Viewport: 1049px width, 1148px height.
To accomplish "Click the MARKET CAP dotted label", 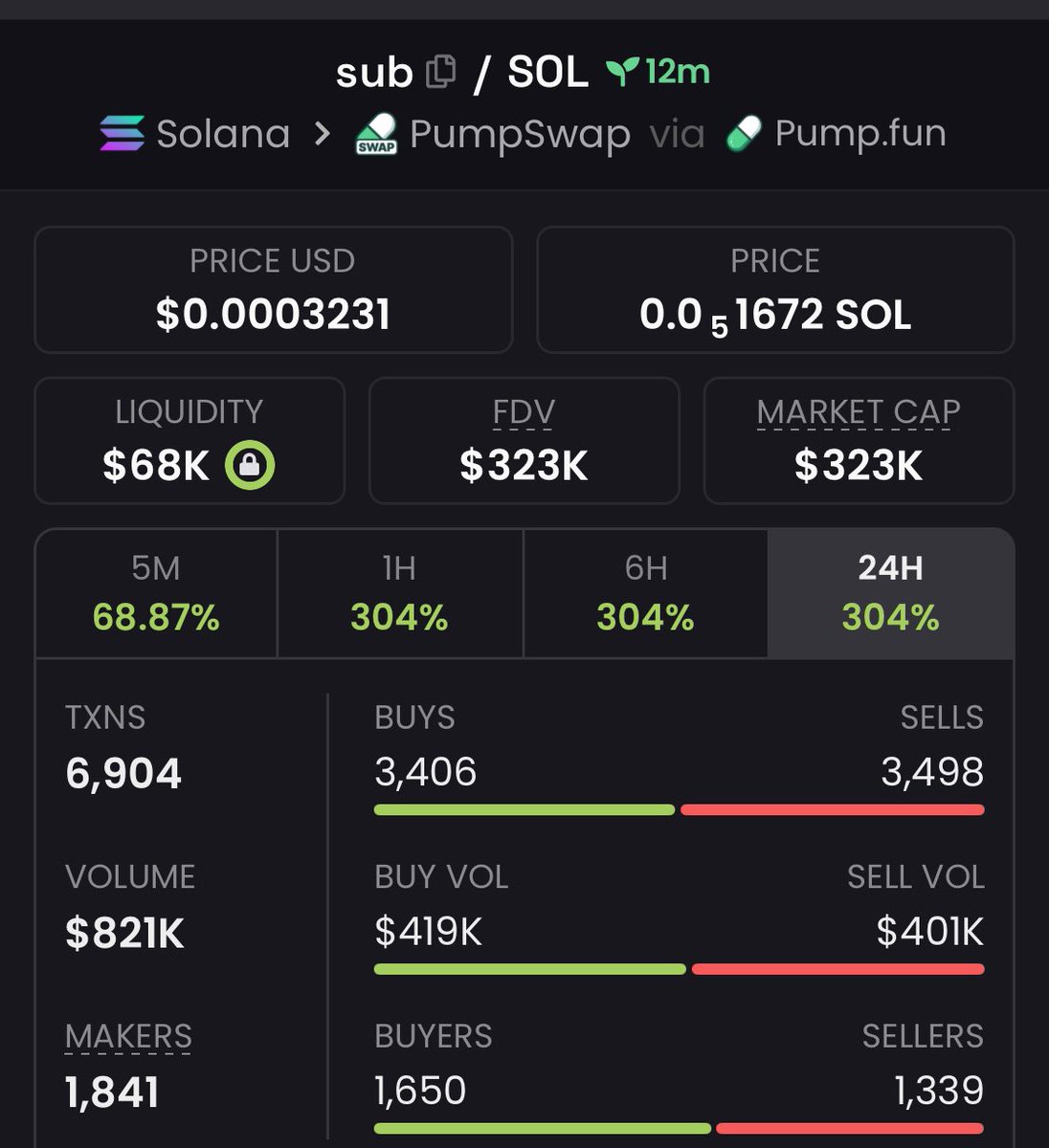I will 859,413.
